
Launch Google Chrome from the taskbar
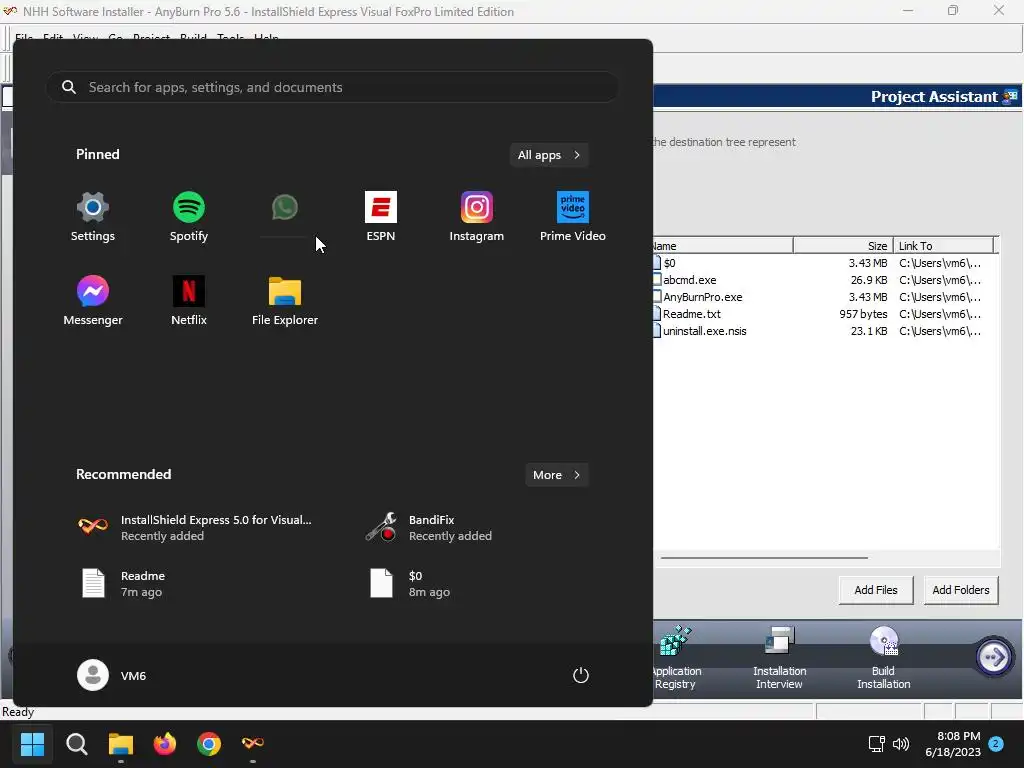tap(209, 744)
